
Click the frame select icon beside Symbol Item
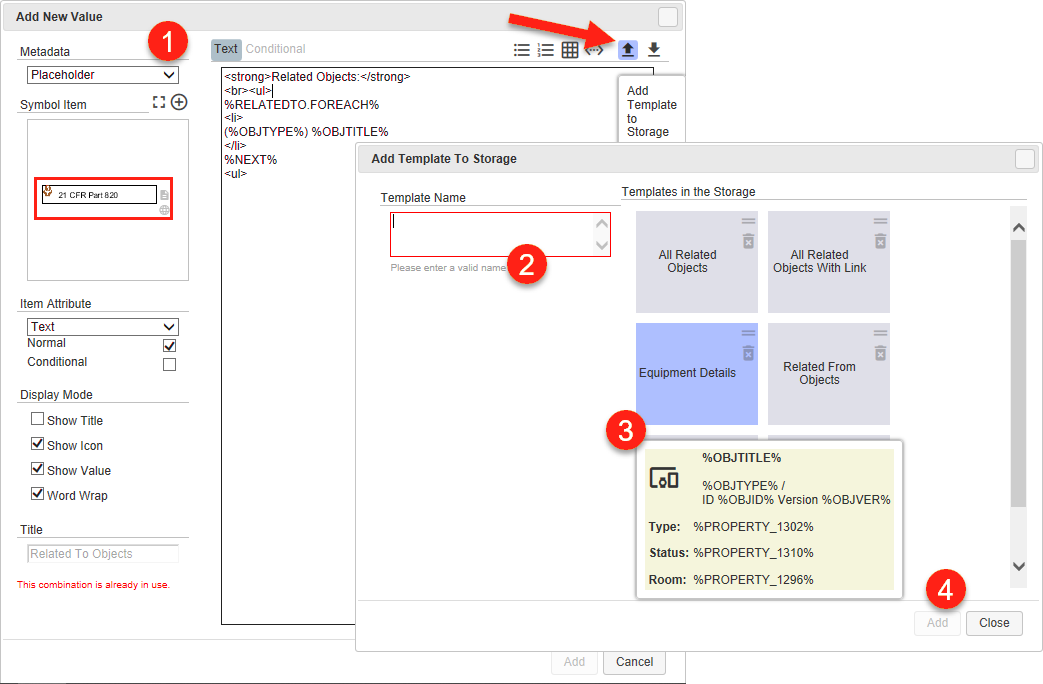158,102
